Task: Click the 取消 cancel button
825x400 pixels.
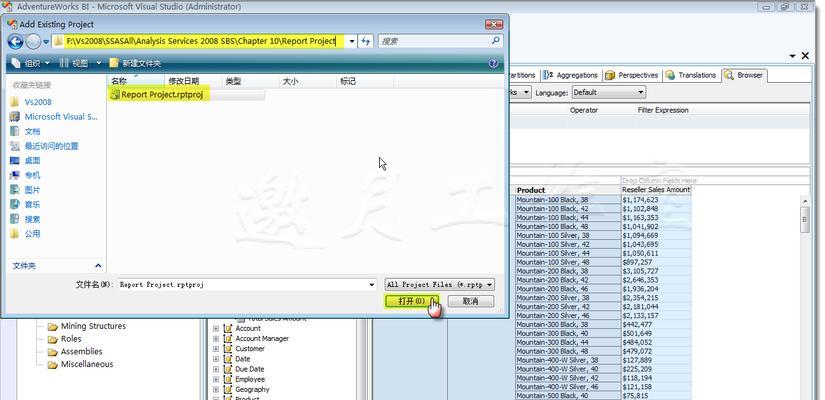Action: [x=470, y=302]
